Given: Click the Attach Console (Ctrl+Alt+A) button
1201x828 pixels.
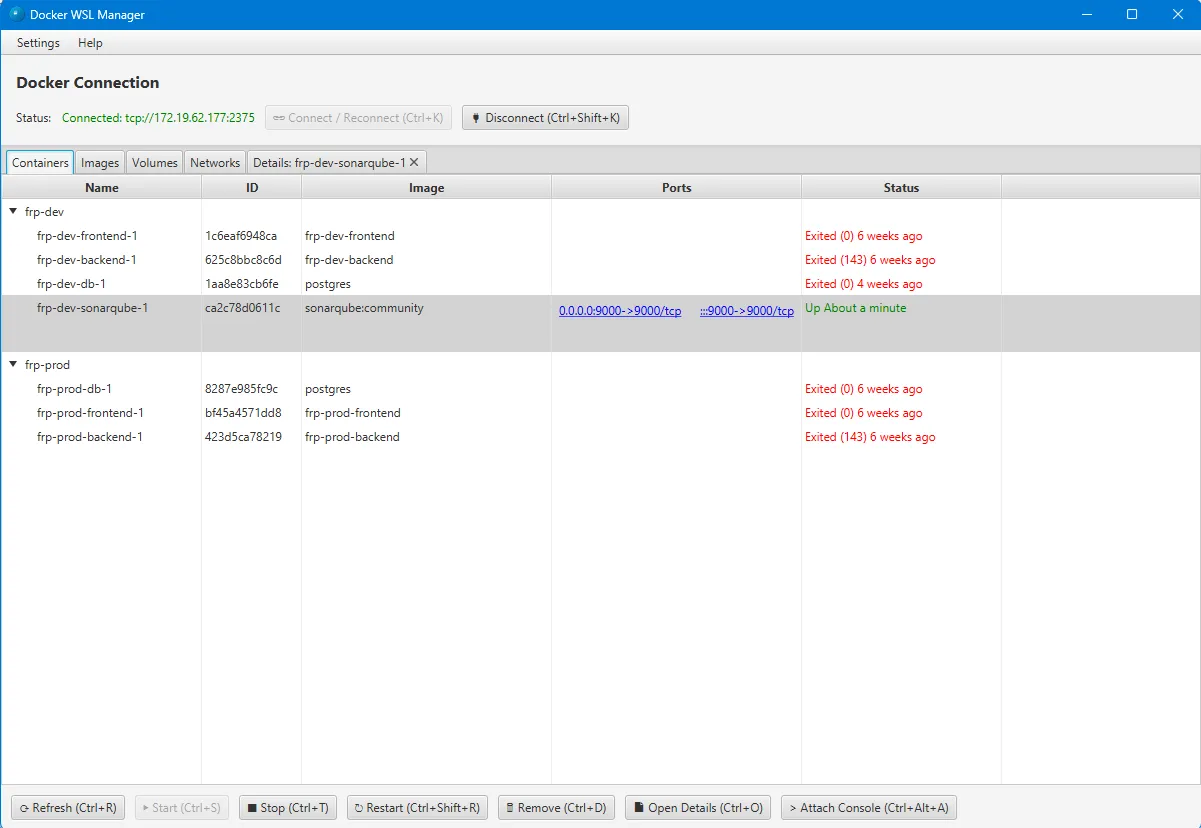Looking at the screenshot, I should (869, 808).
